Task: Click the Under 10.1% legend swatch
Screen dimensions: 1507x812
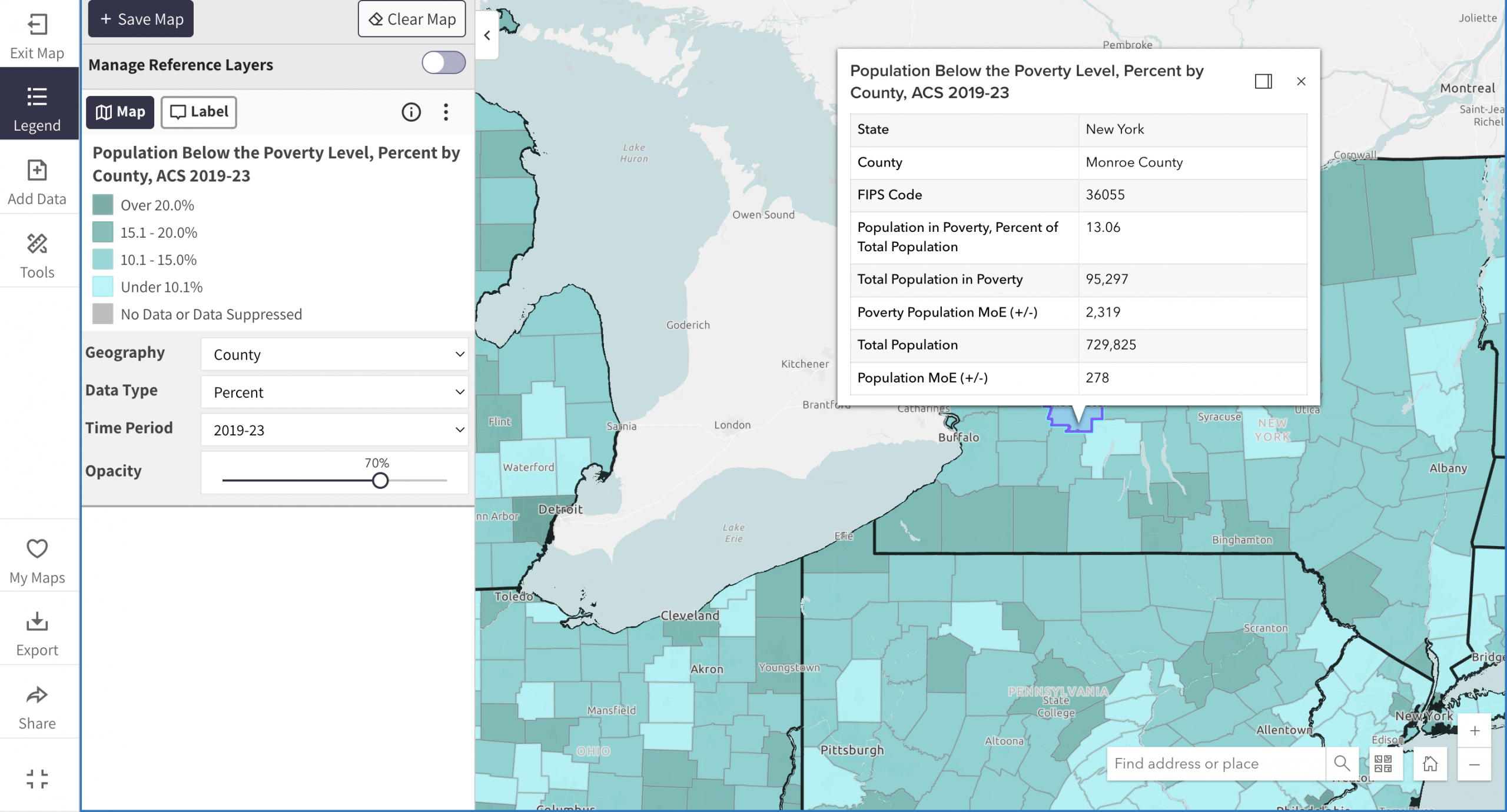Action: pos(102,287)
